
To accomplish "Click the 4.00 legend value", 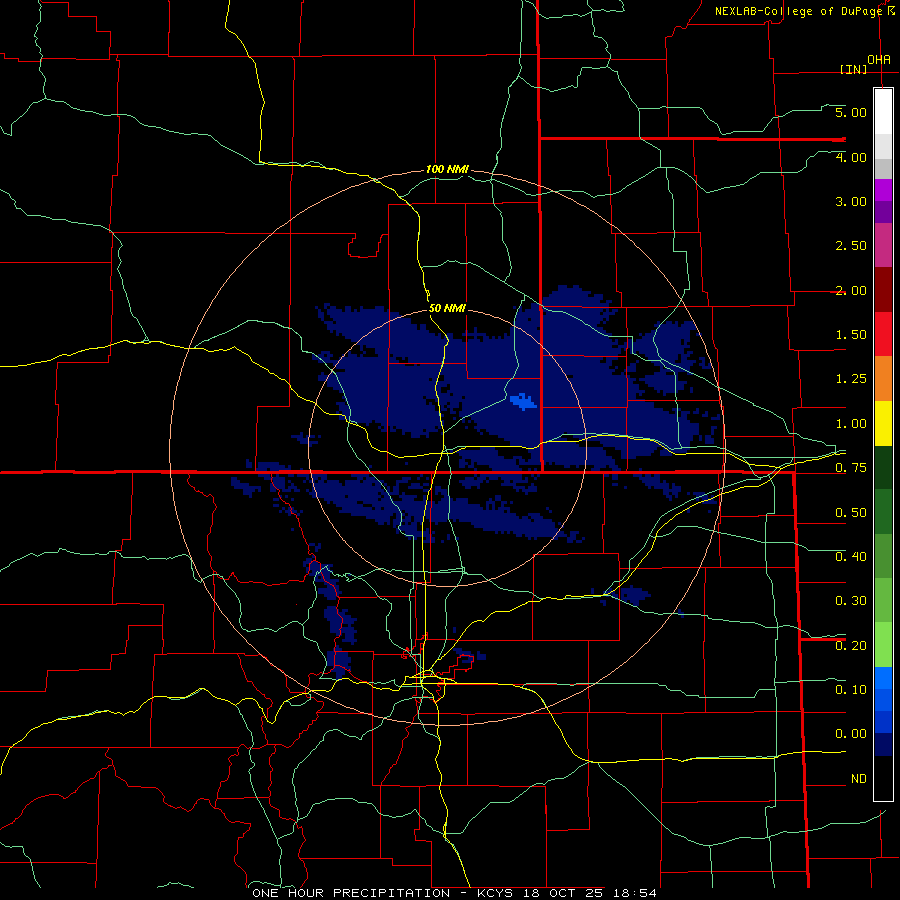I will coord(851,157).
